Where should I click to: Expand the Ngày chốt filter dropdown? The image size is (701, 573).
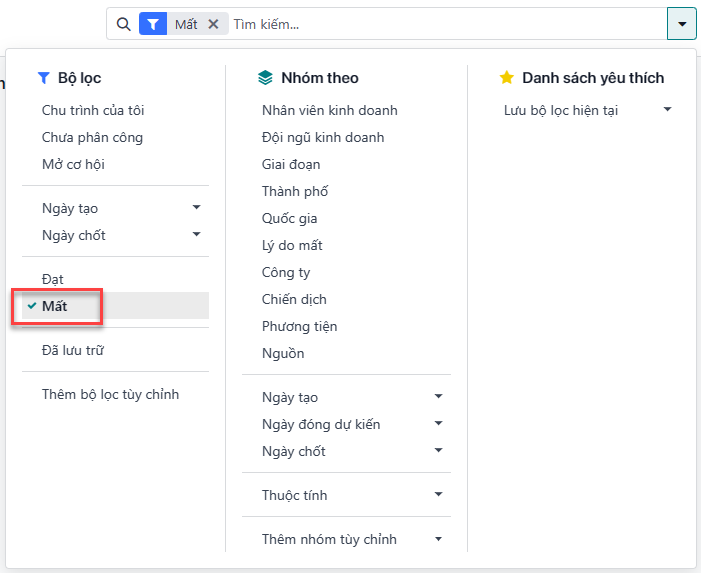115,235
